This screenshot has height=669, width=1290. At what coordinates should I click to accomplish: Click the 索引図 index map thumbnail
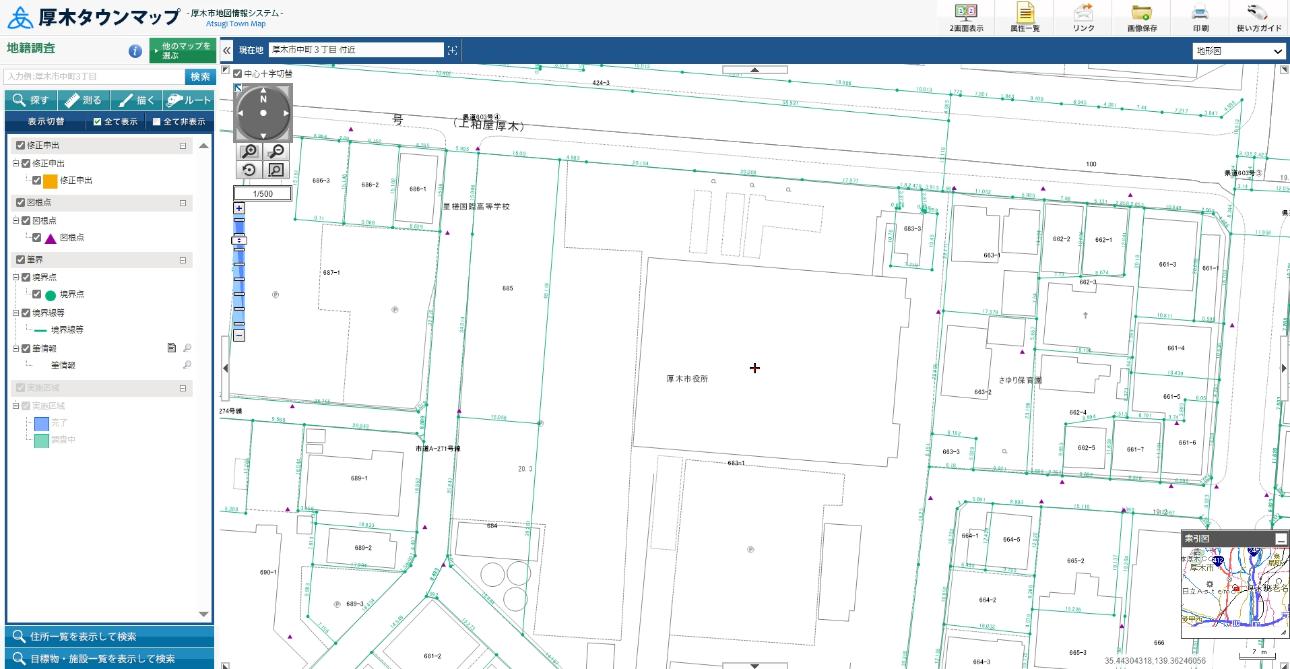(x=1235, y=592)
